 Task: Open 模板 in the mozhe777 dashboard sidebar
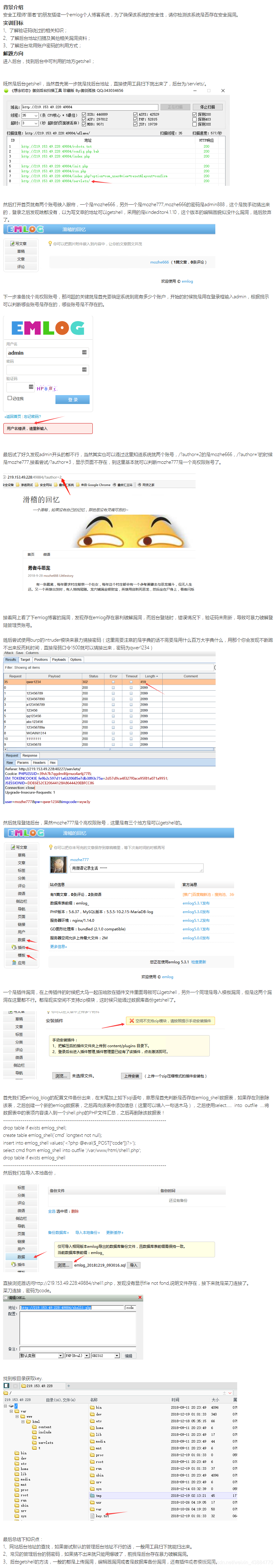pyautogui.click(x=21, y=955)
